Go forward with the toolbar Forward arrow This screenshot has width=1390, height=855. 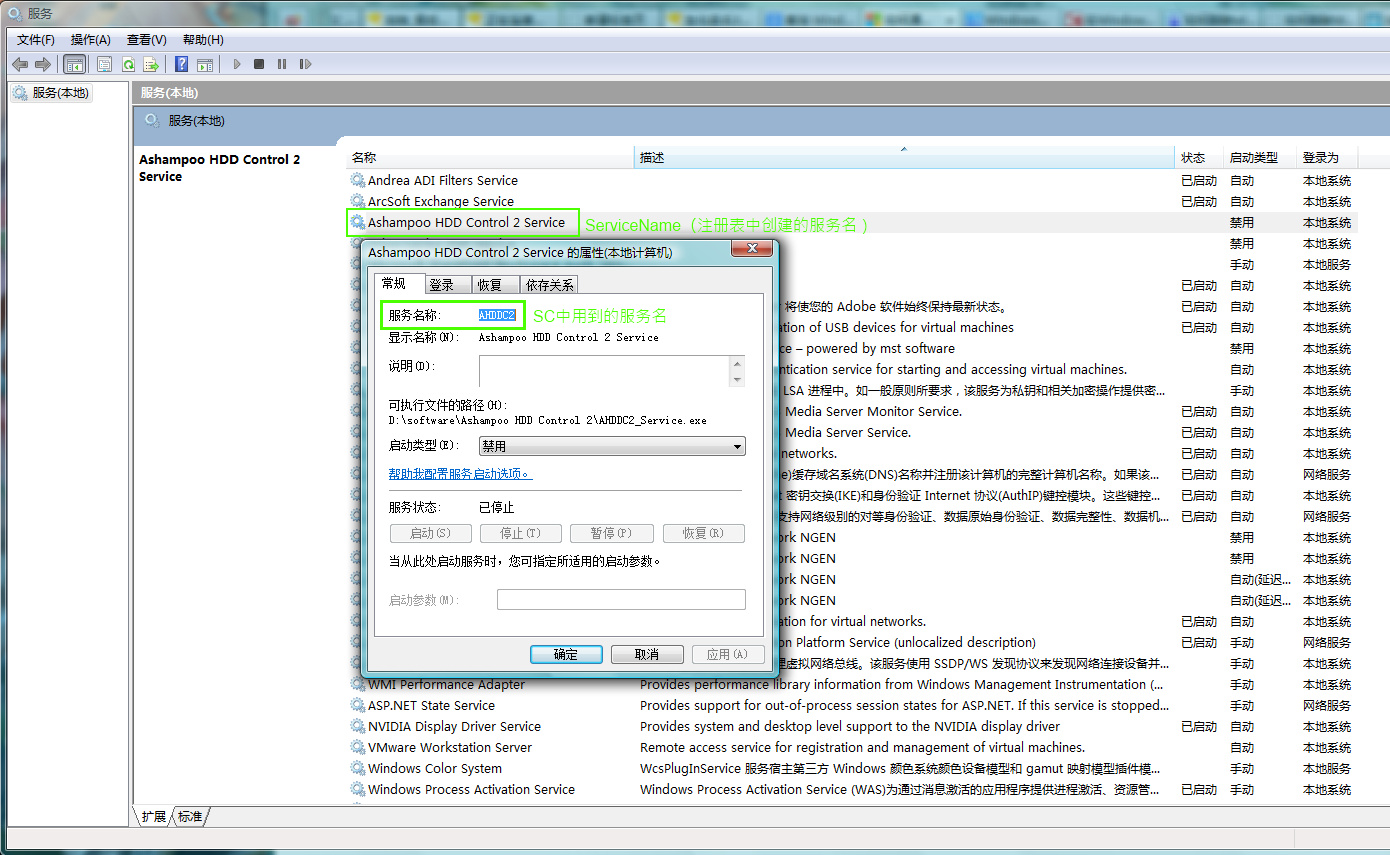click(x=42, y=64)
